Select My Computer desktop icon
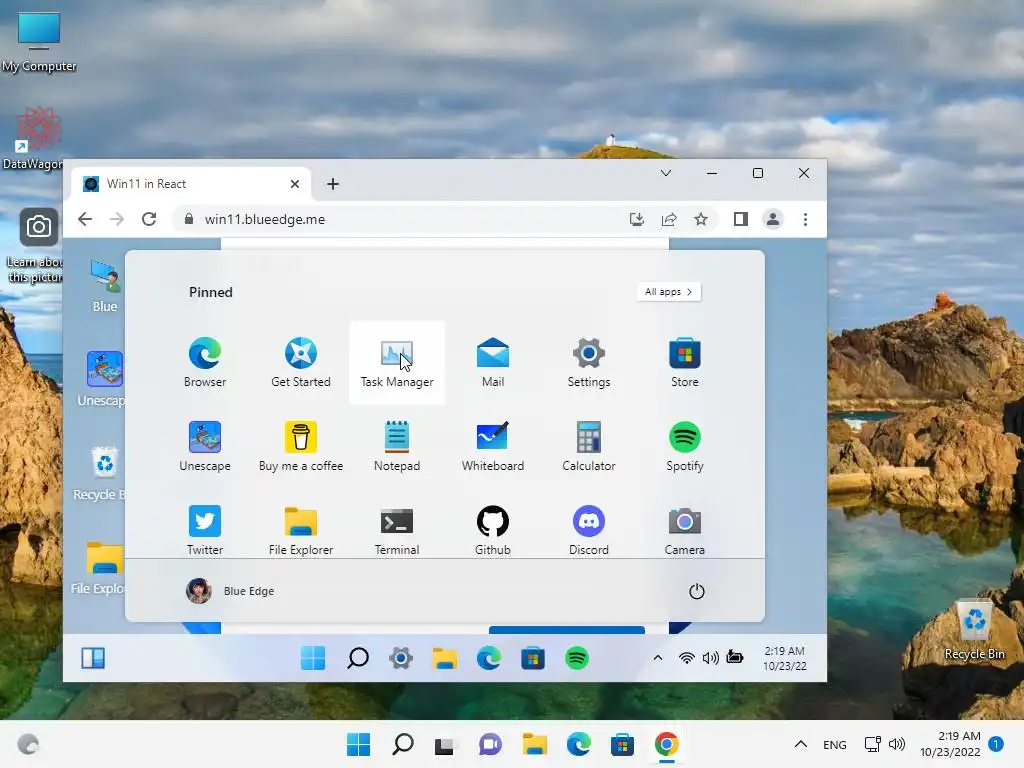The width and height of the screenshot is (1024, 768). (39, 42)
